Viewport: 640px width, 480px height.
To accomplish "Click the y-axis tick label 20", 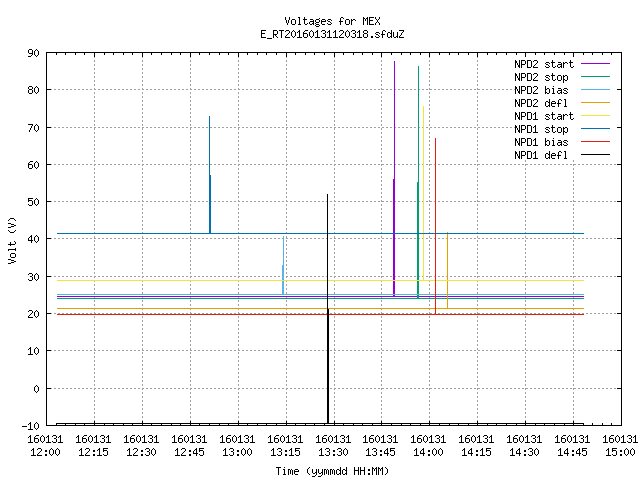I will pyautogui.click(x=33, y=314).
